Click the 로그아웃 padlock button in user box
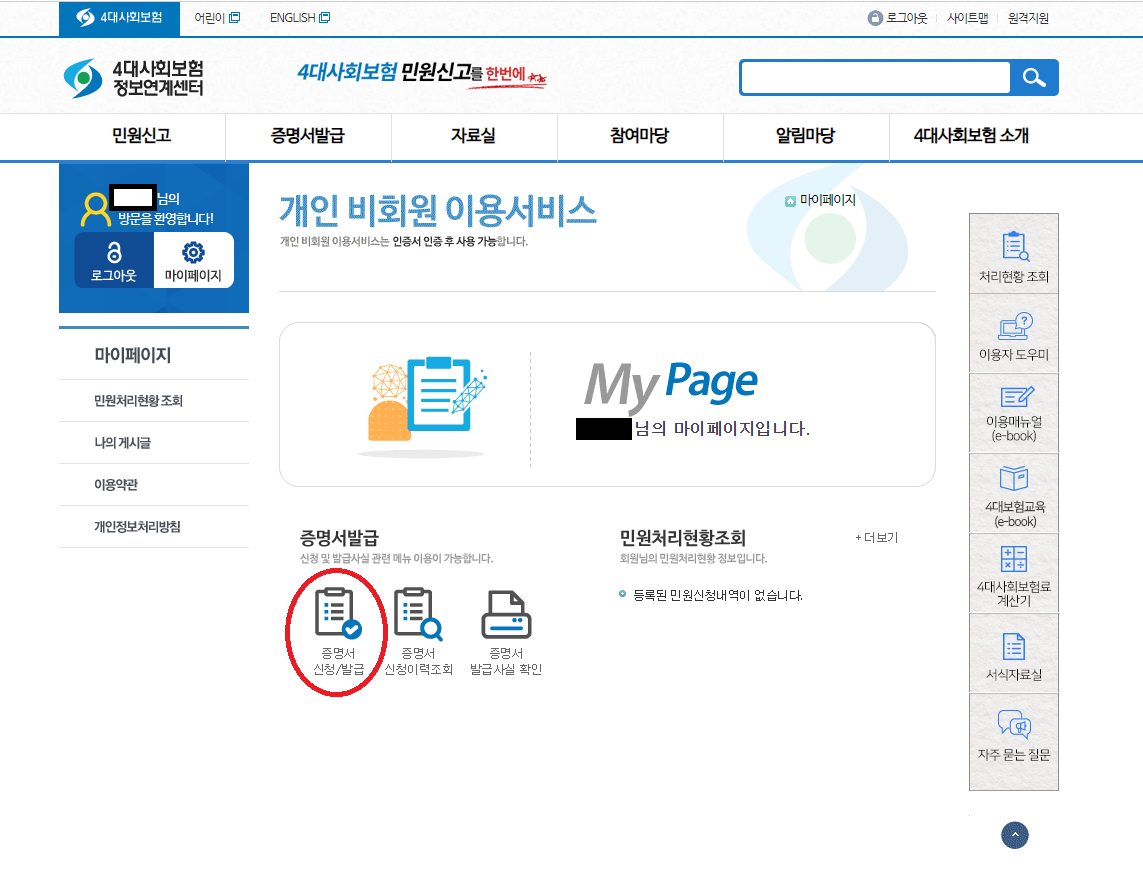 (x=114, y=261)
